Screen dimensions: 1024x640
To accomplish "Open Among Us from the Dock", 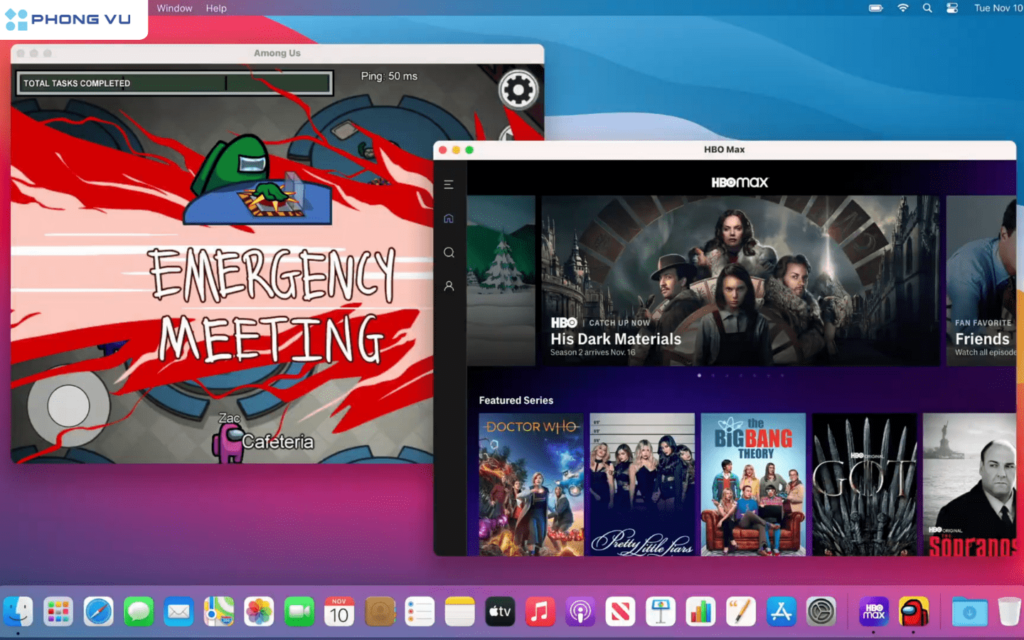I will [x=912, y=611].
